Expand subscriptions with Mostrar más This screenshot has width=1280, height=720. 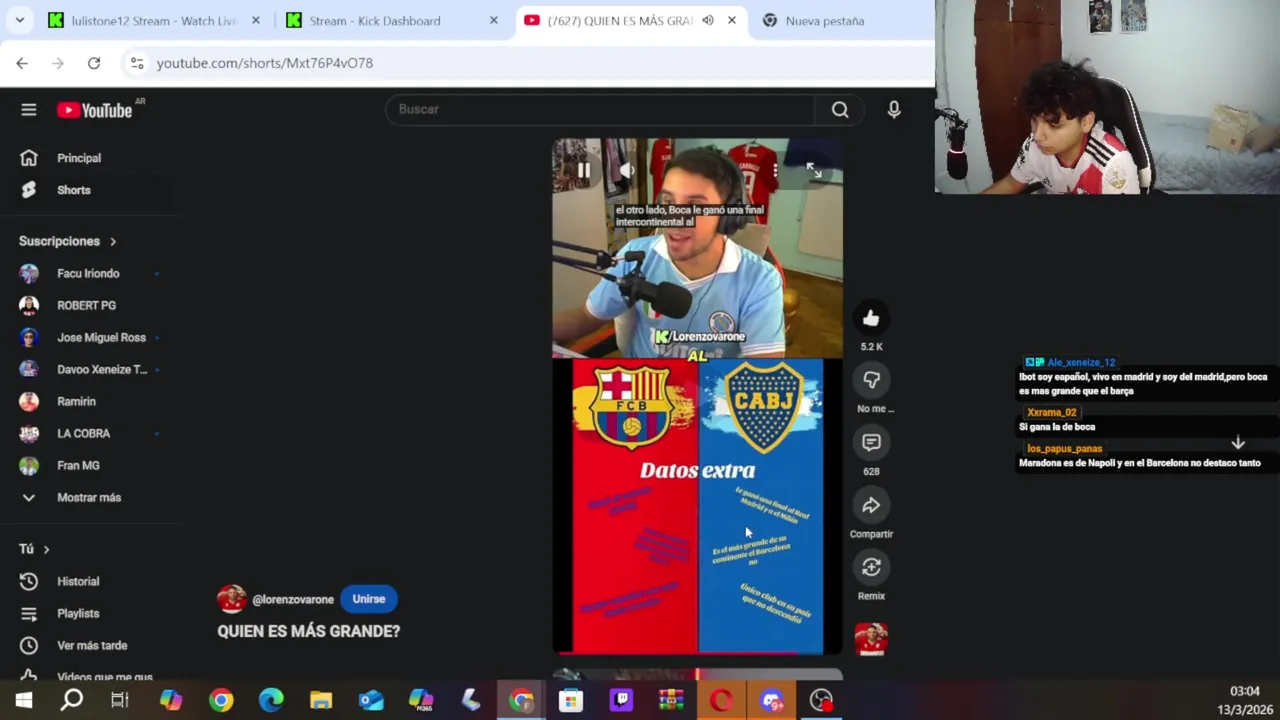[88, 497]
